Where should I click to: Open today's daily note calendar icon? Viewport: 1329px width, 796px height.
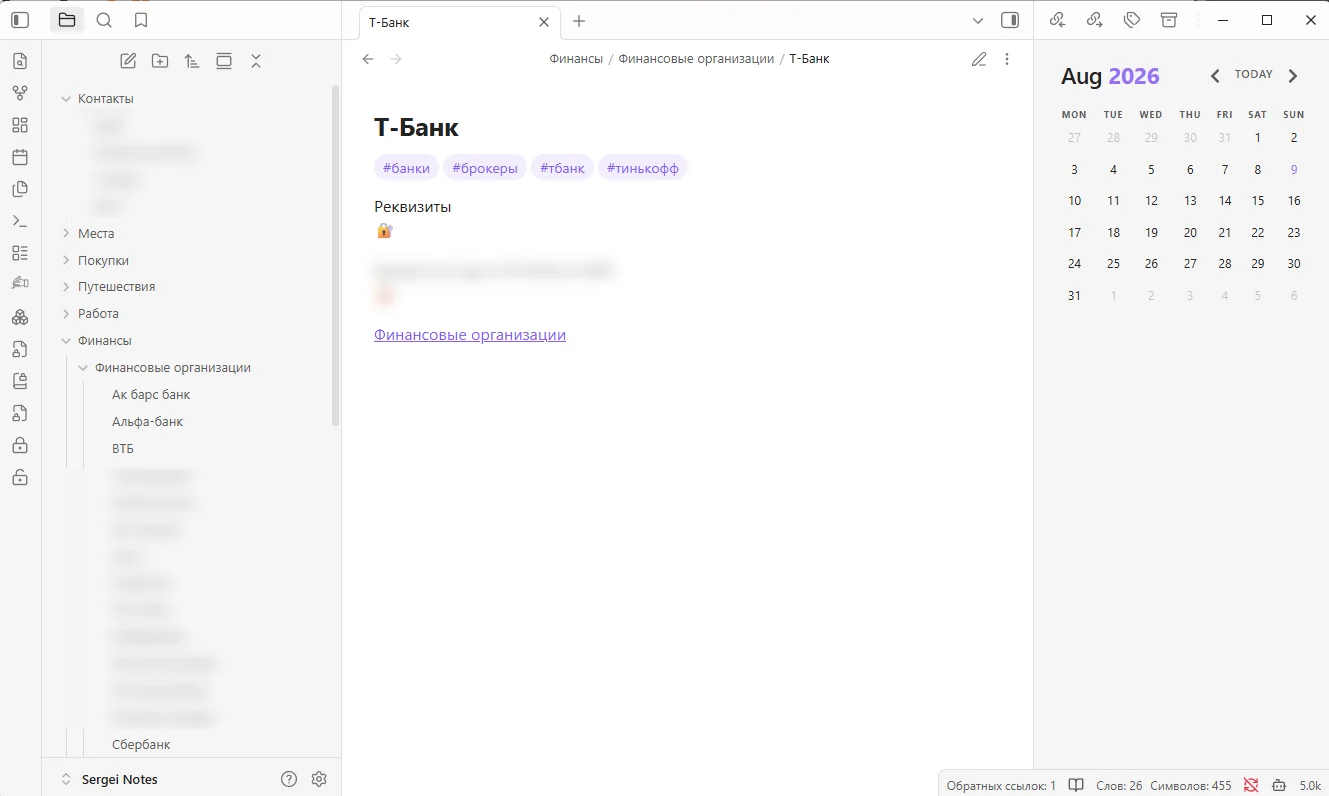point(20,157)
